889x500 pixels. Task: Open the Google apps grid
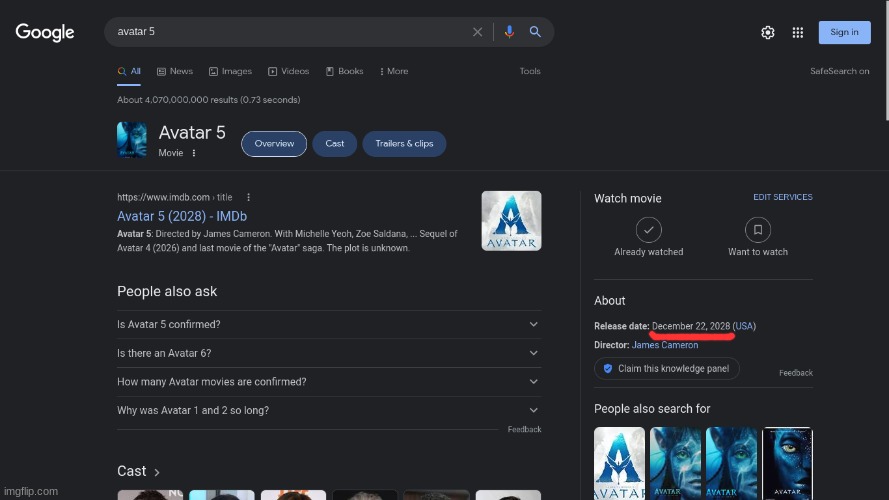[798, 32]
